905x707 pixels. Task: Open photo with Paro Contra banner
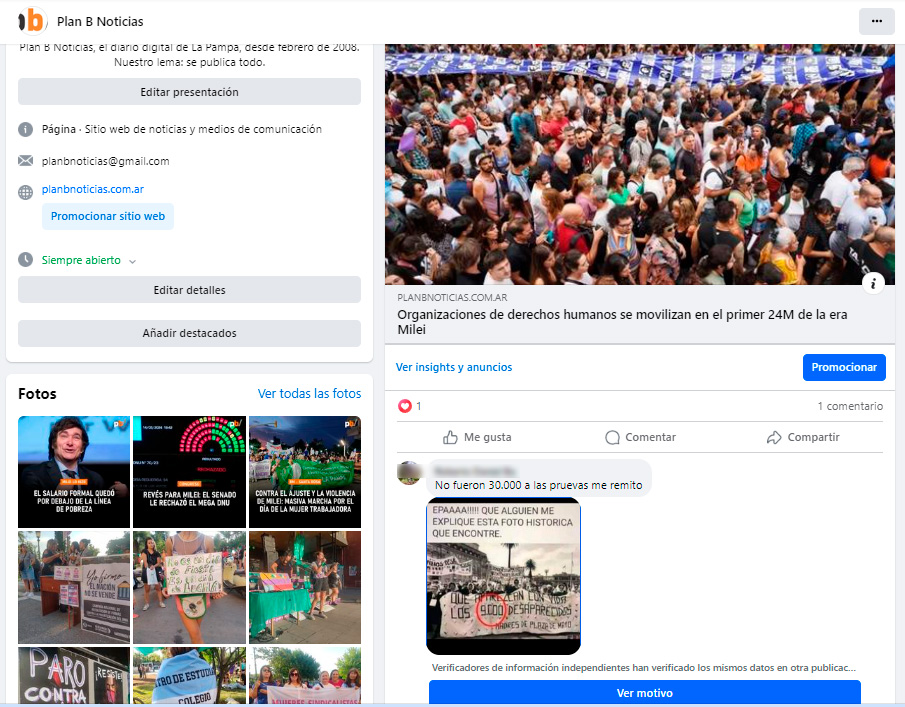[x=74, y=675]
